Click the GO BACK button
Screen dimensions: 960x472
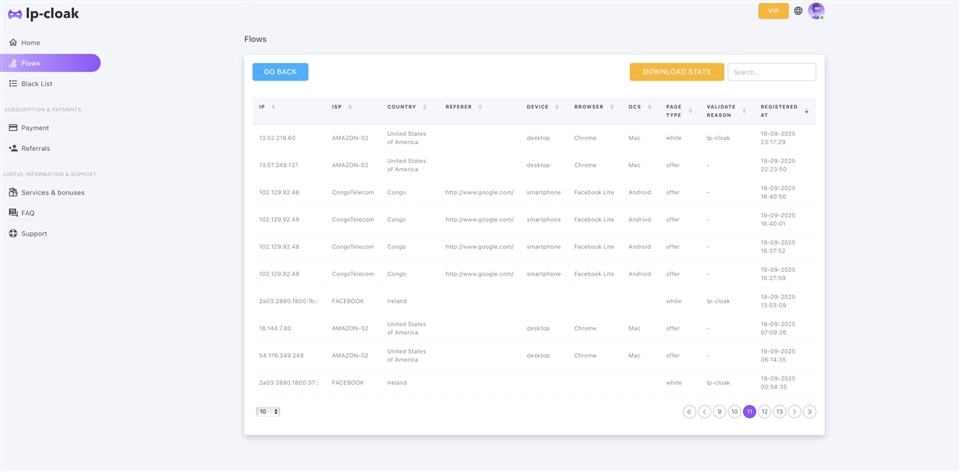tap(280, 72)
